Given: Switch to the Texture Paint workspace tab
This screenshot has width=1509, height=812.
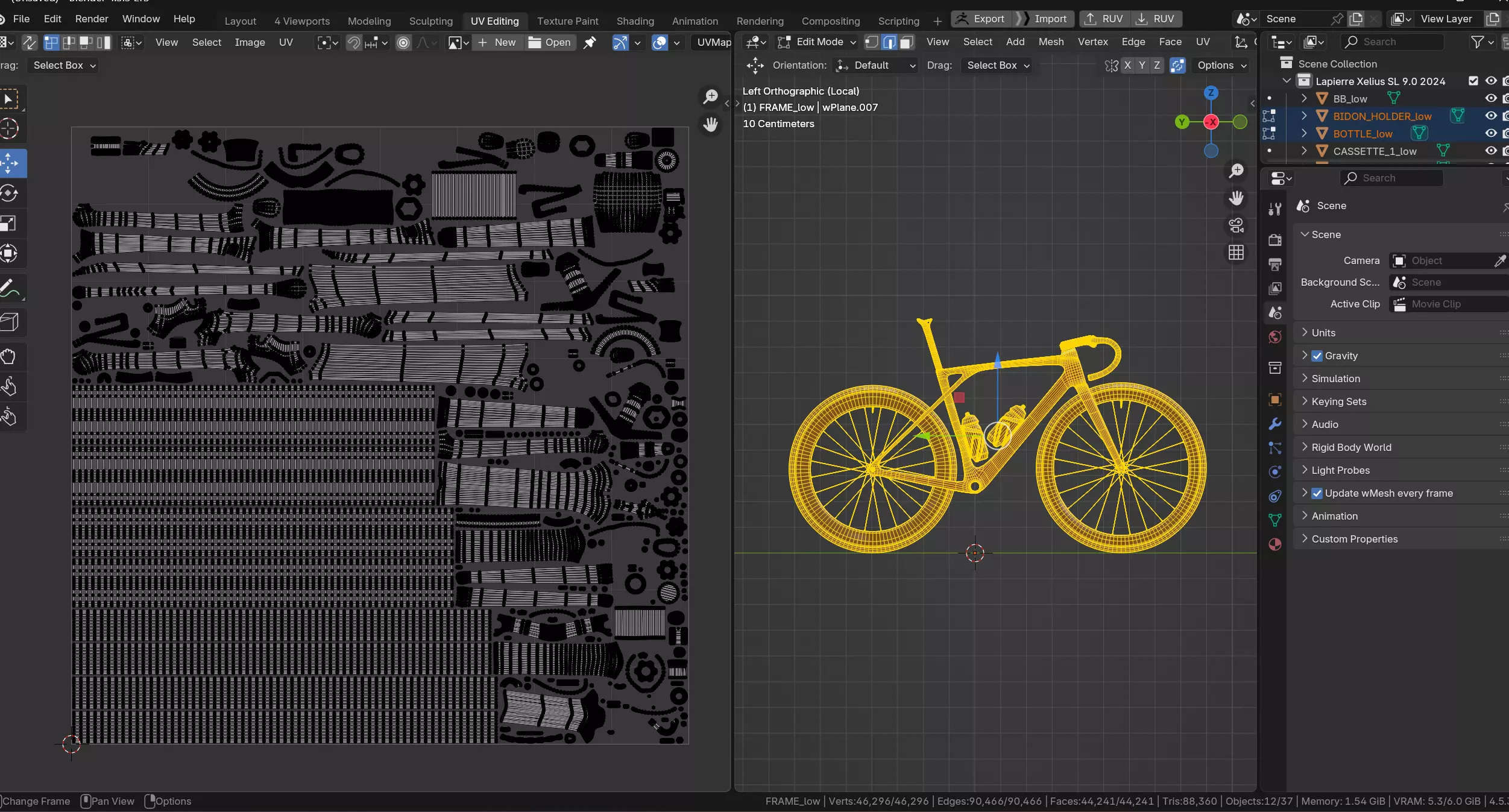Looking at the screenshot, I should (567, 21).
